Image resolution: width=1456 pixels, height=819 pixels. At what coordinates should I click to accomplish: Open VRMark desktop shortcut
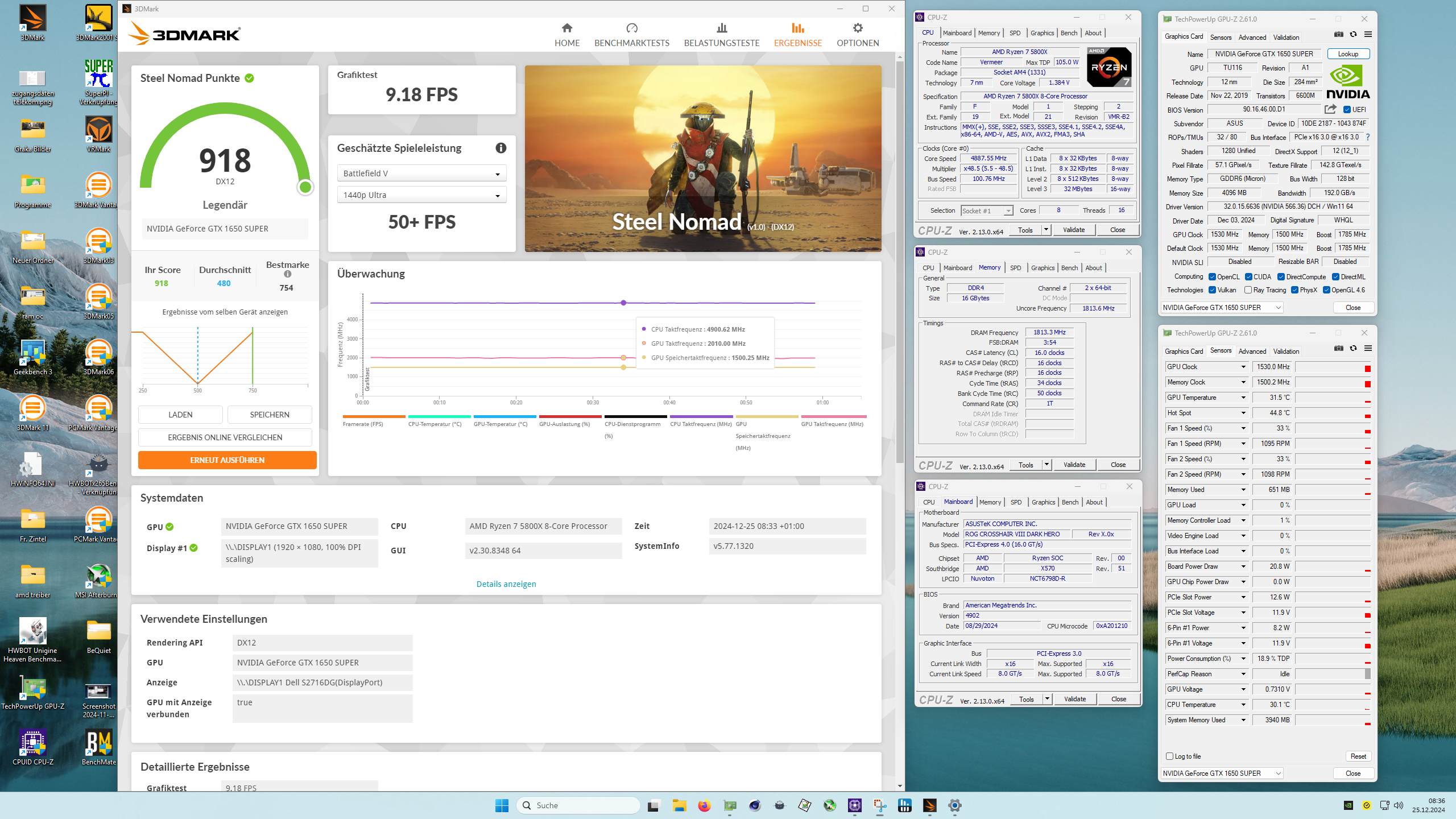click(98, 134)
